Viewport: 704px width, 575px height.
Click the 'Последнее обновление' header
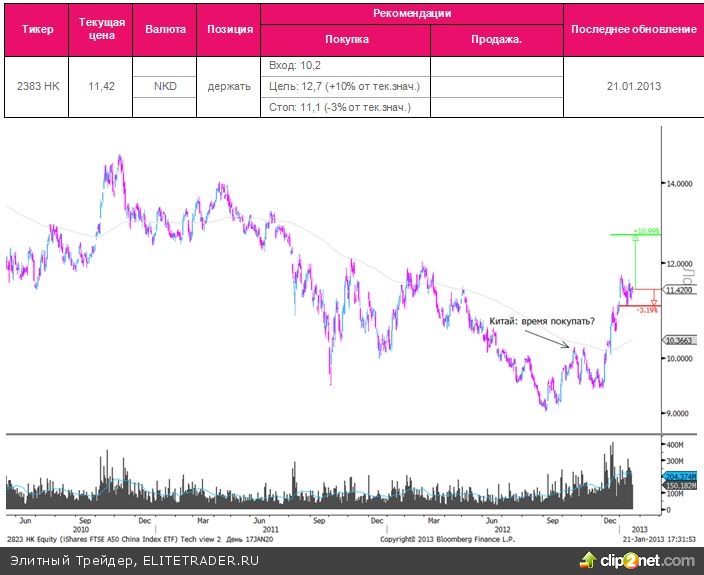[x=633, y=29]
